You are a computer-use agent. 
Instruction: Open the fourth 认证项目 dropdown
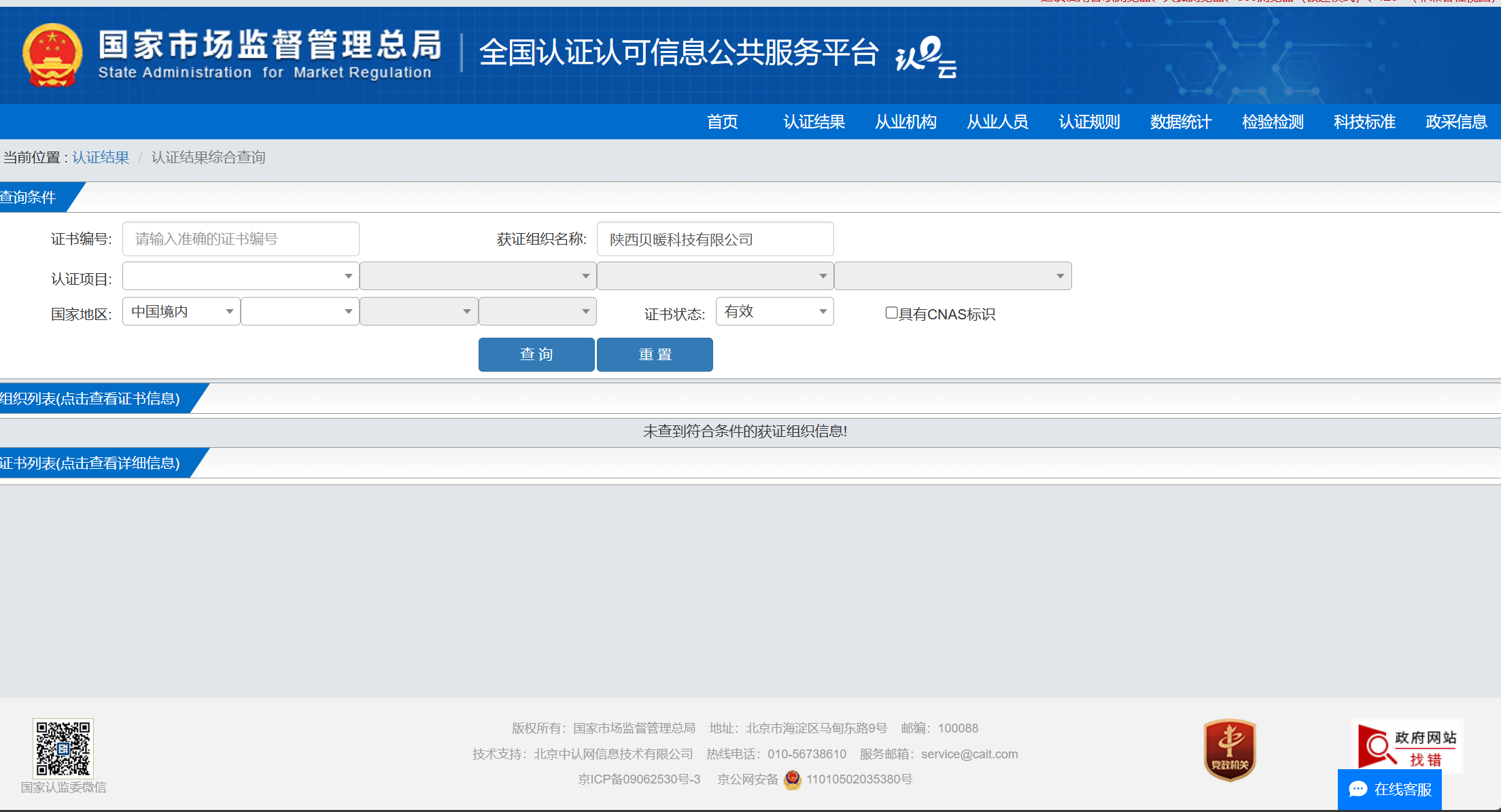coord(953,276)
